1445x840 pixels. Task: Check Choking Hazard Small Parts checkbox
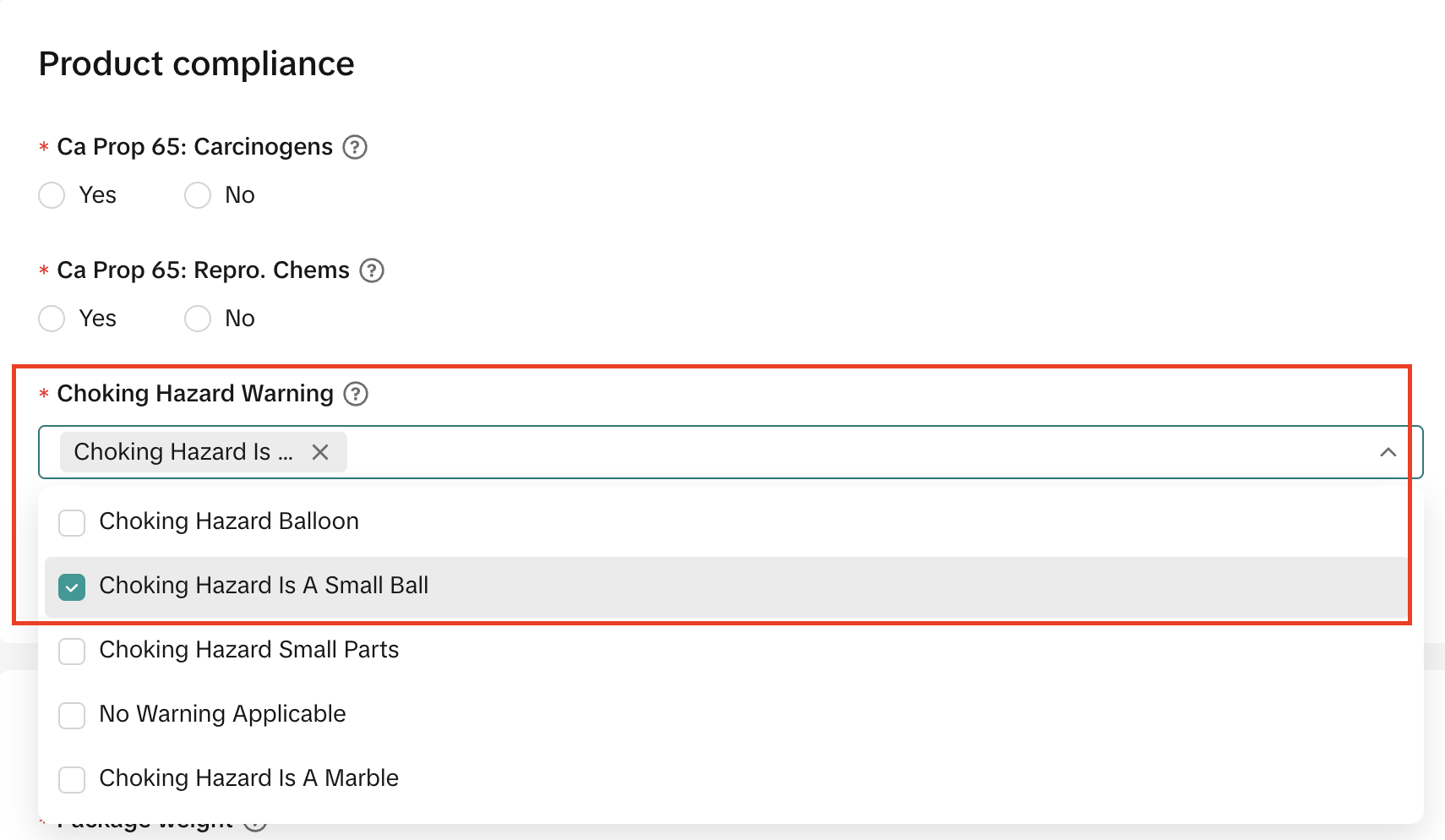(72, 651)
